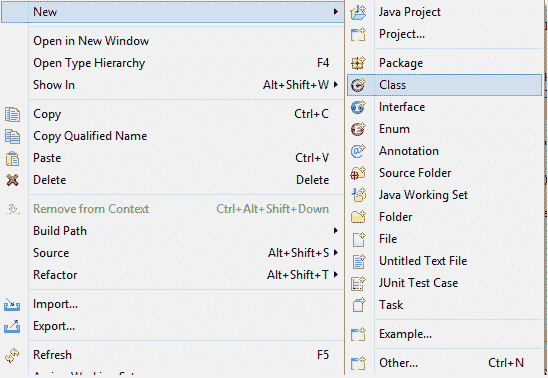Click the Java Working Set icon
Viewport: 548px width, 378px height.
pyautogui.click(x=358, y=195)
